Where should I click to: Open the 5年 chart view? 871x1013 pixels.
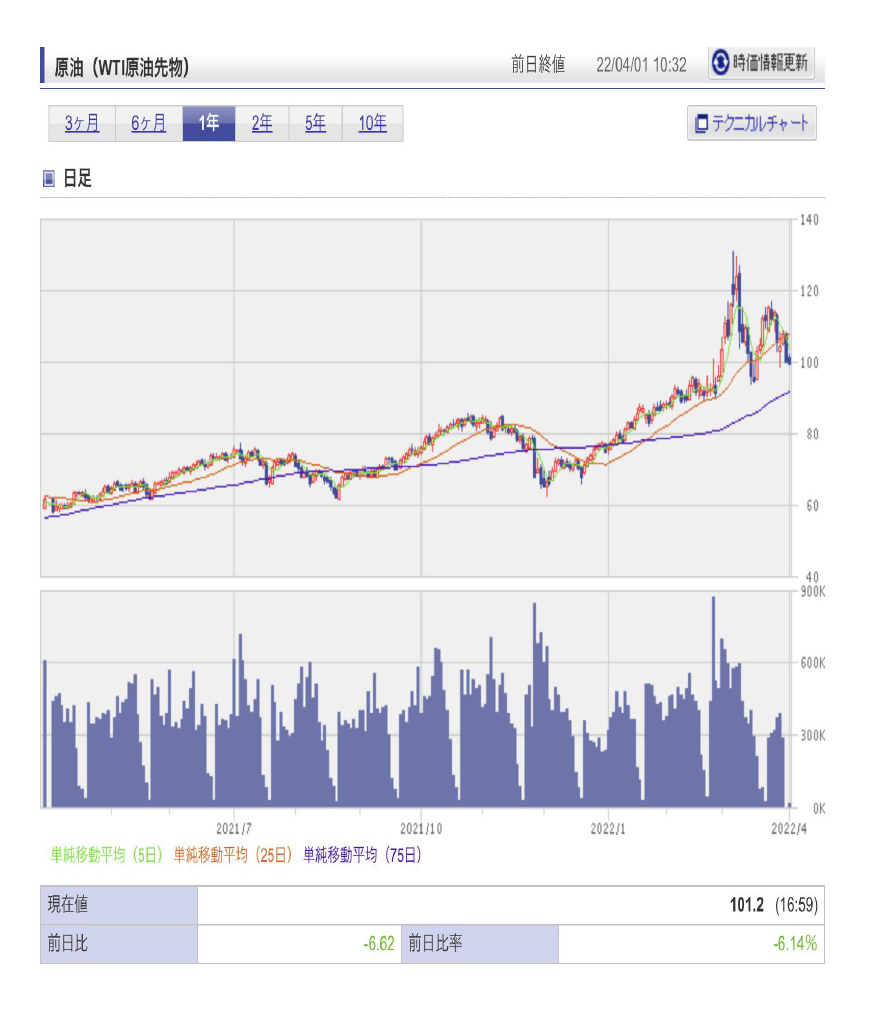[x=316, y=124]
